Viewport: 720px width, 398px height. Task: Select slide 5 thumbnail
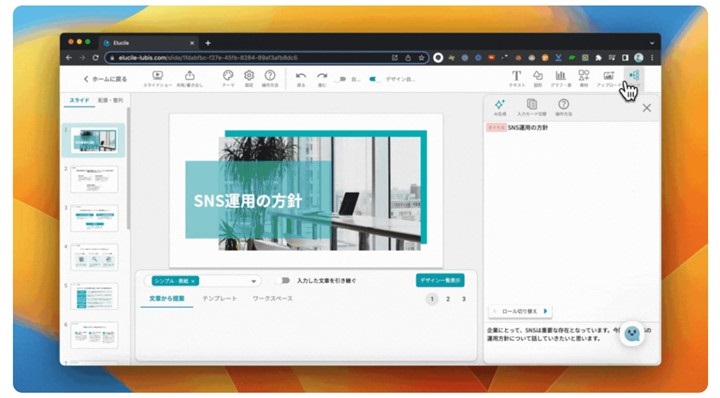[x=94, y=296]
